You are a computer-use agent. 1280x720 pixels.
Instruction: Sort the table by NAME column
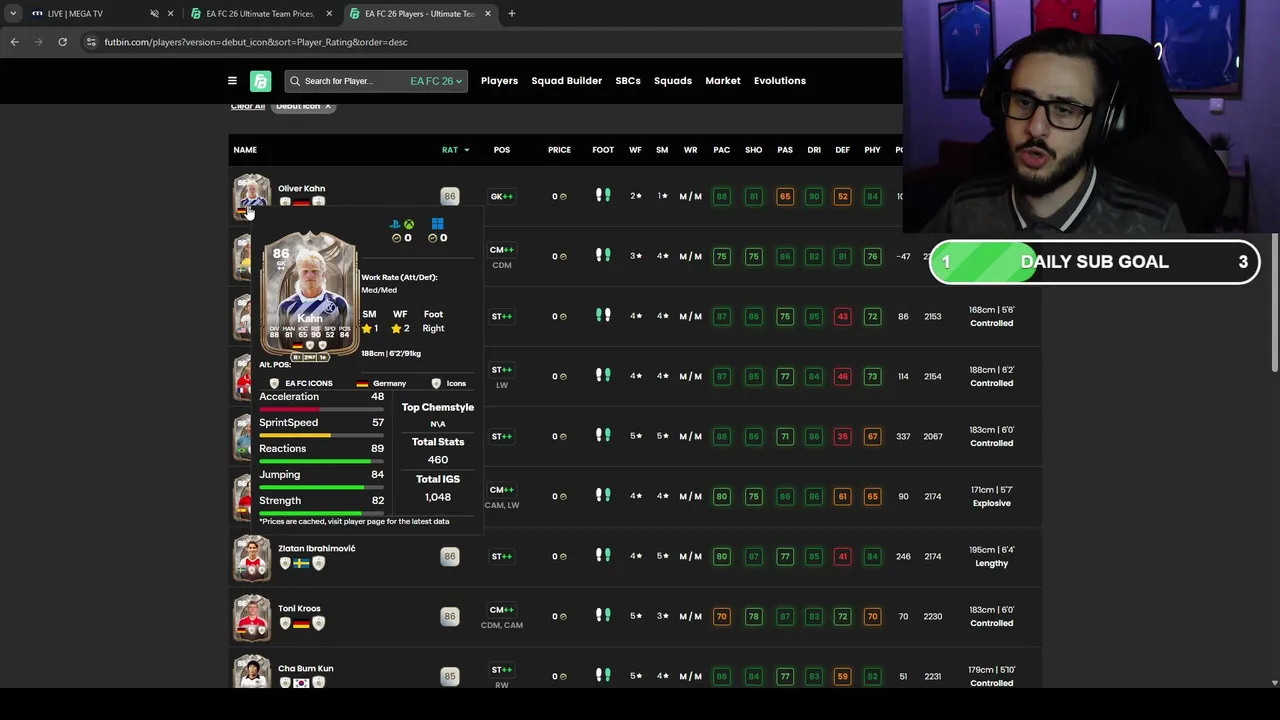tap(245, 150)
